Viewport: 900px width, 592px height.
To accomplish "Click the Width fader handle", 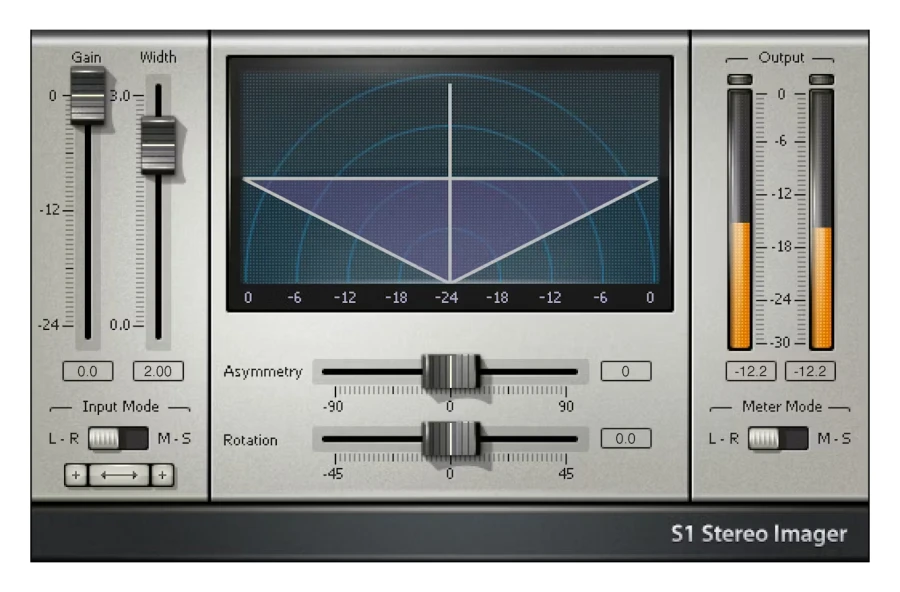I will (158, 145).
